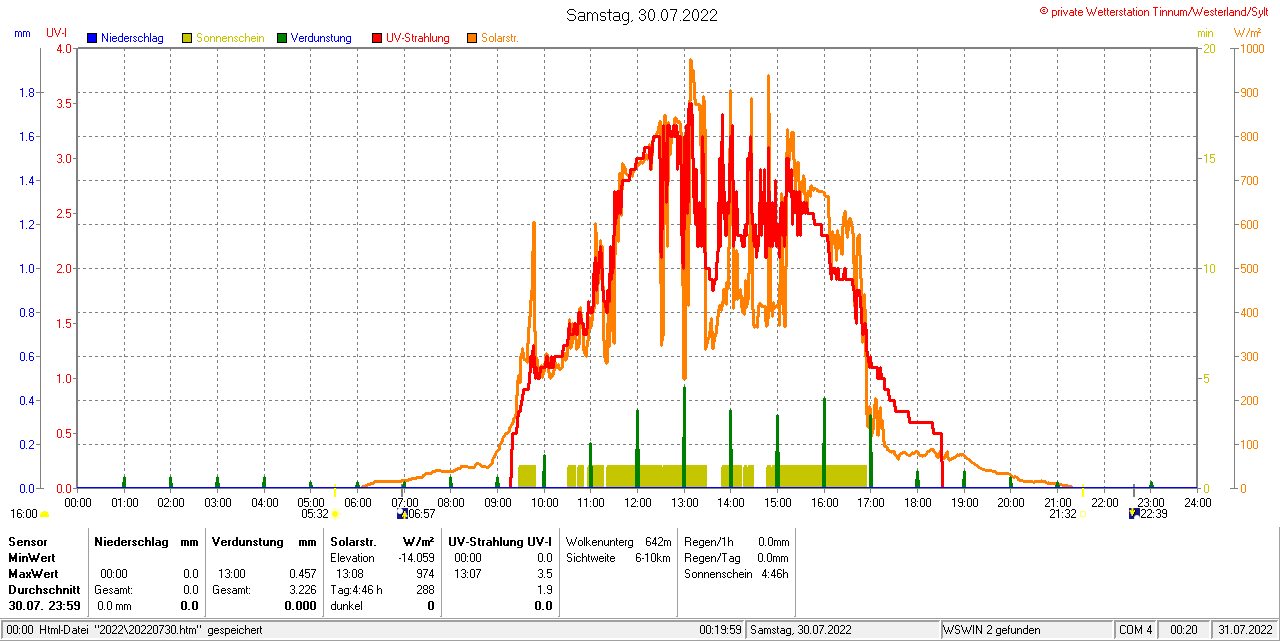1280x641 pixels.
Task: Click the Tag:4:46 h label
Action: point(356,590)
